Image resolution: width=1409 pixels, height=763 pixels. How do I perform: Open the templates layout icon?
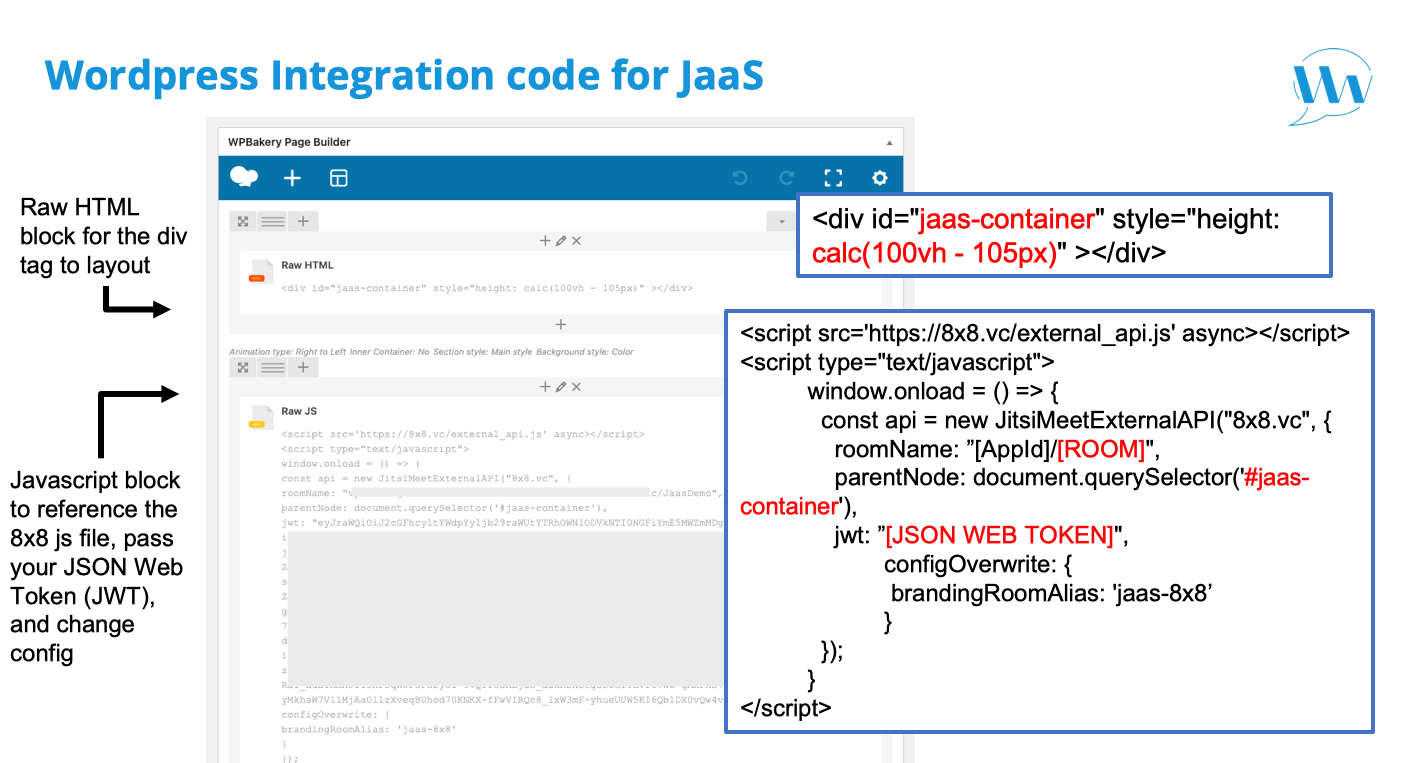coord(339,178)
